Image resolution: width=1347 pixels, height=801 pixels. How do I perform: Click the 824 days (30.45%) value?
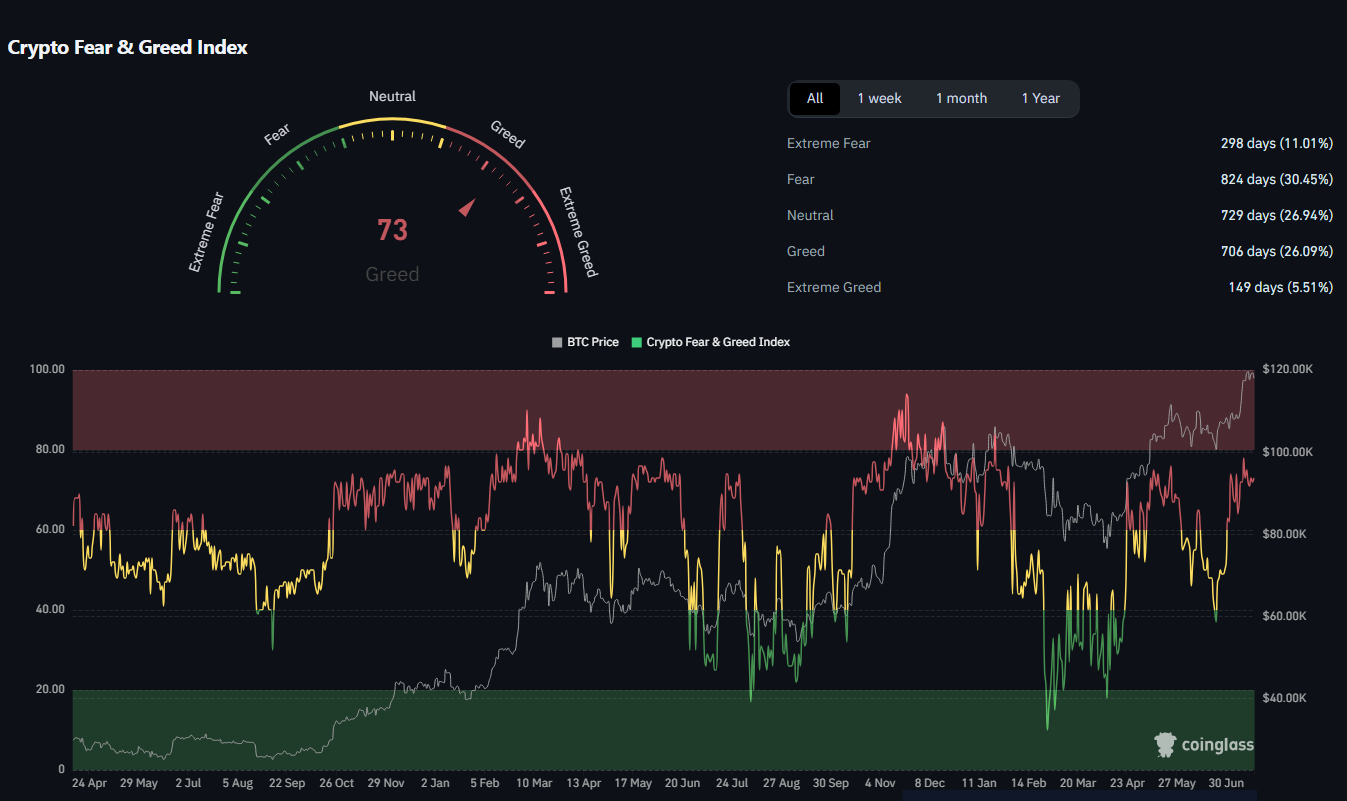1277,179
